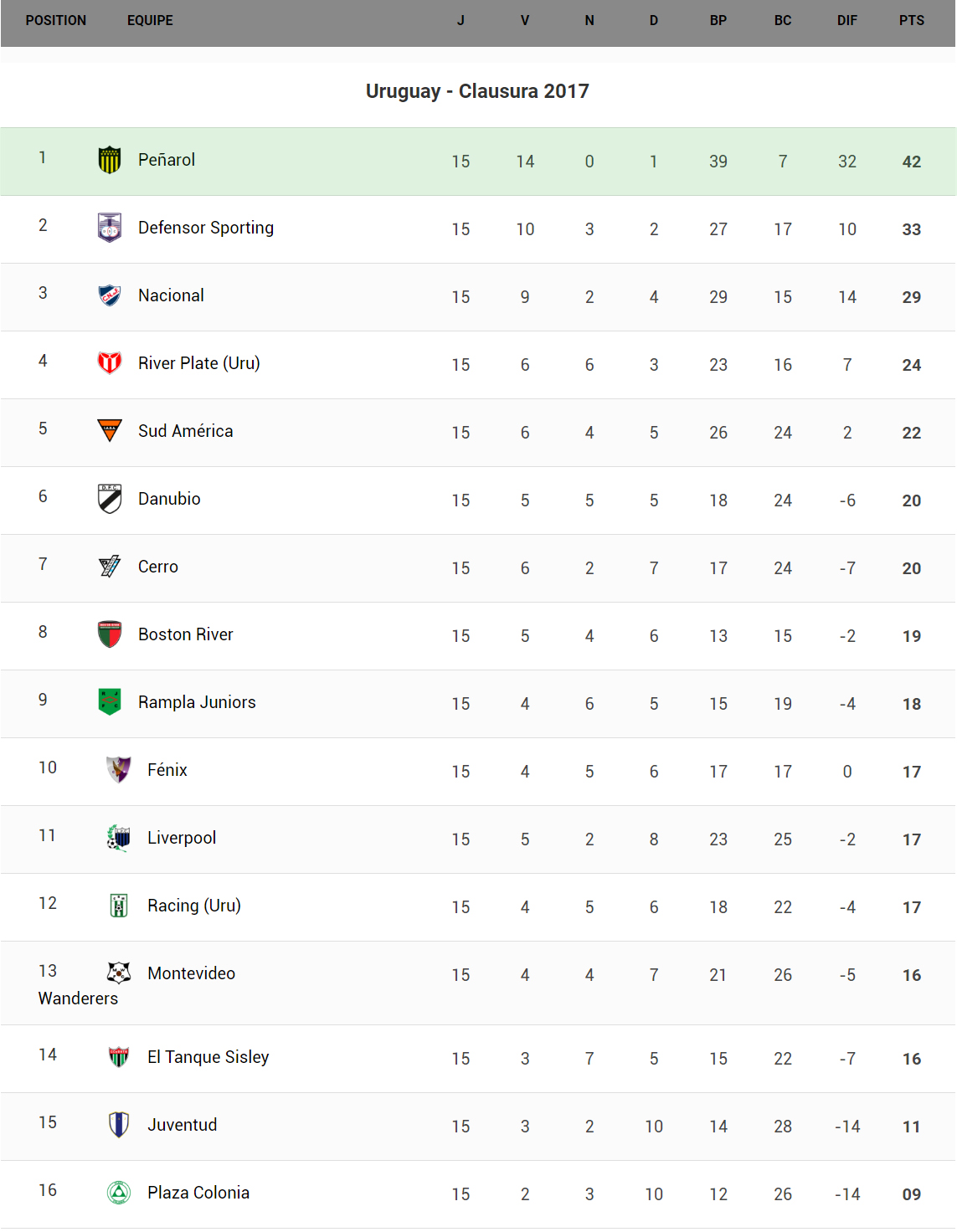
Task: Click the Peñarol club crest icon
Action: point(110,160)
